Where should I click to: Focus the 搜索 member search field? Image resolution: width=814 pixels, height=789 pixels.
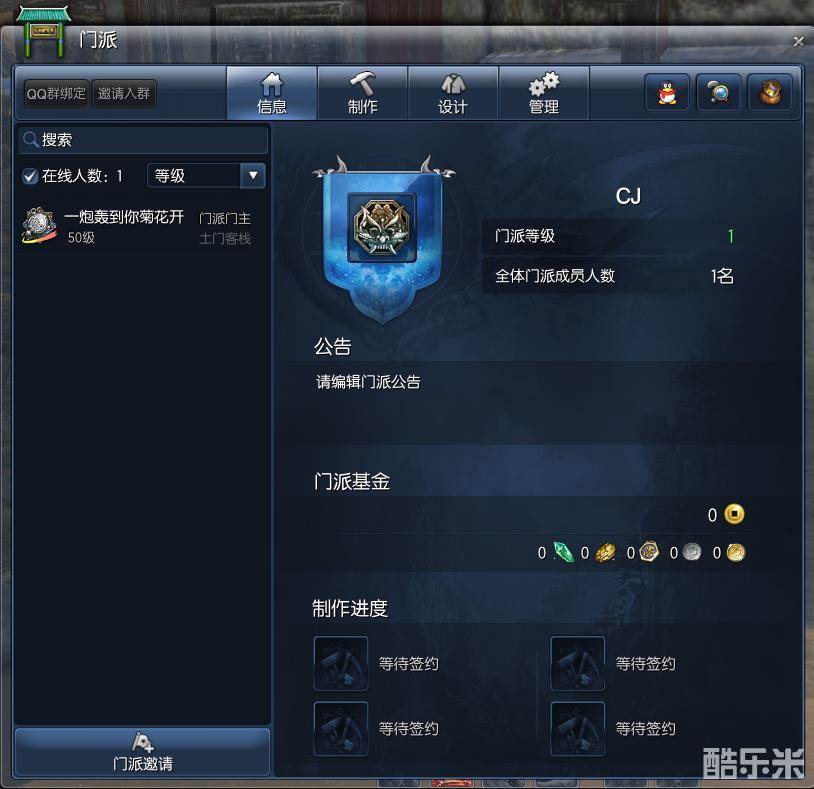(x=143, y=140)
